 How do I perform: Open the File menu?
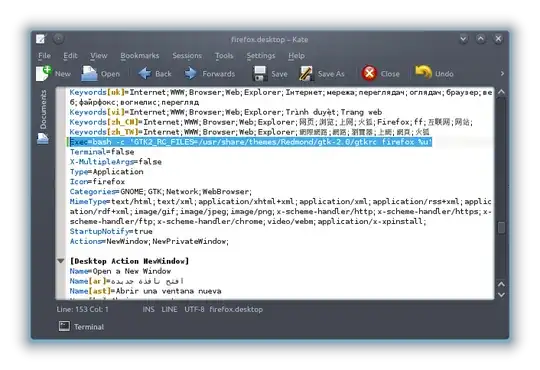pyautogui.click(x=44, y=55)
